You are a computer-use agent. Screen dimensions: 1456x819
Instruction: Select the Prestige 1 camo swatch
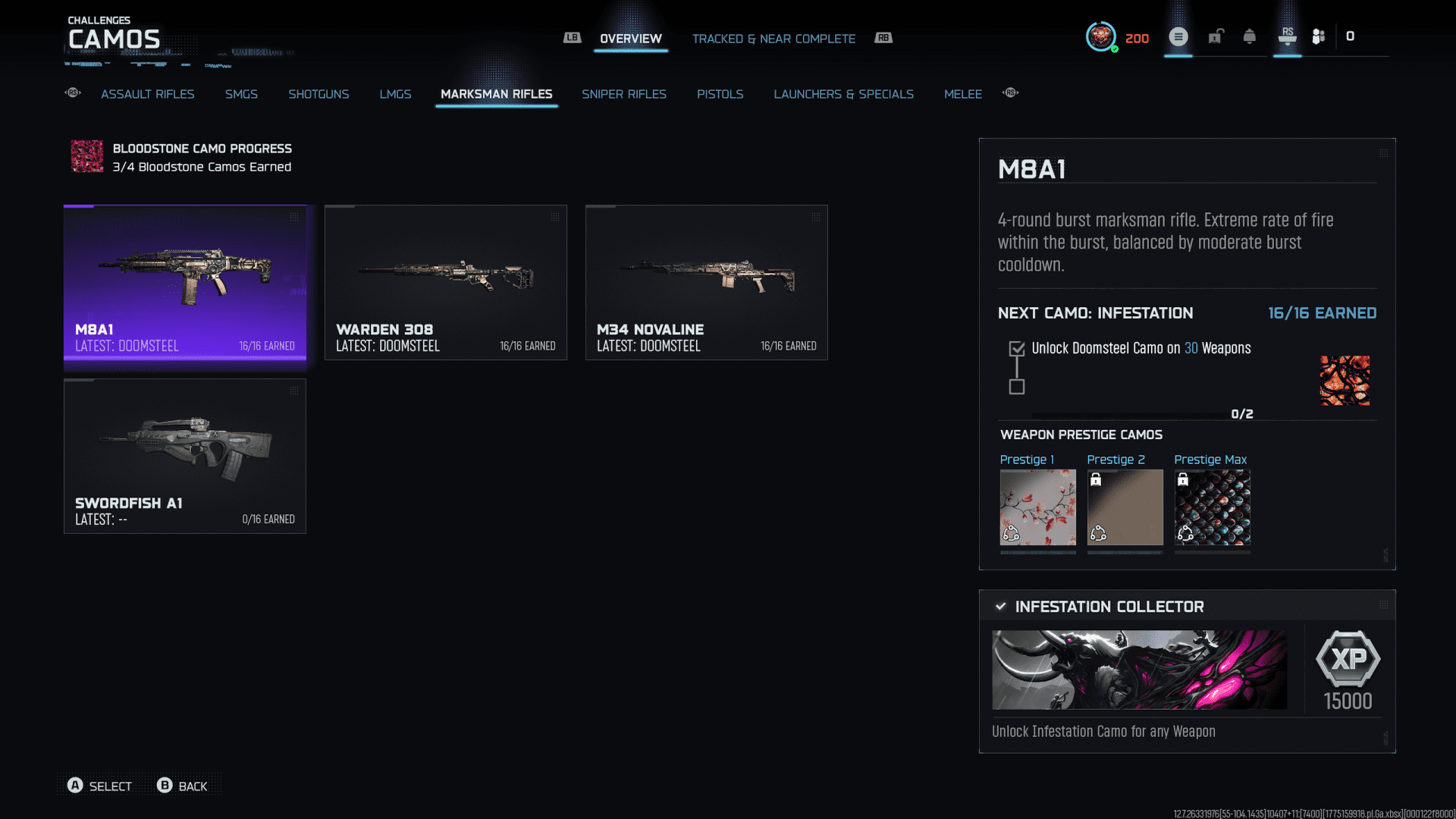point(1037,507)
